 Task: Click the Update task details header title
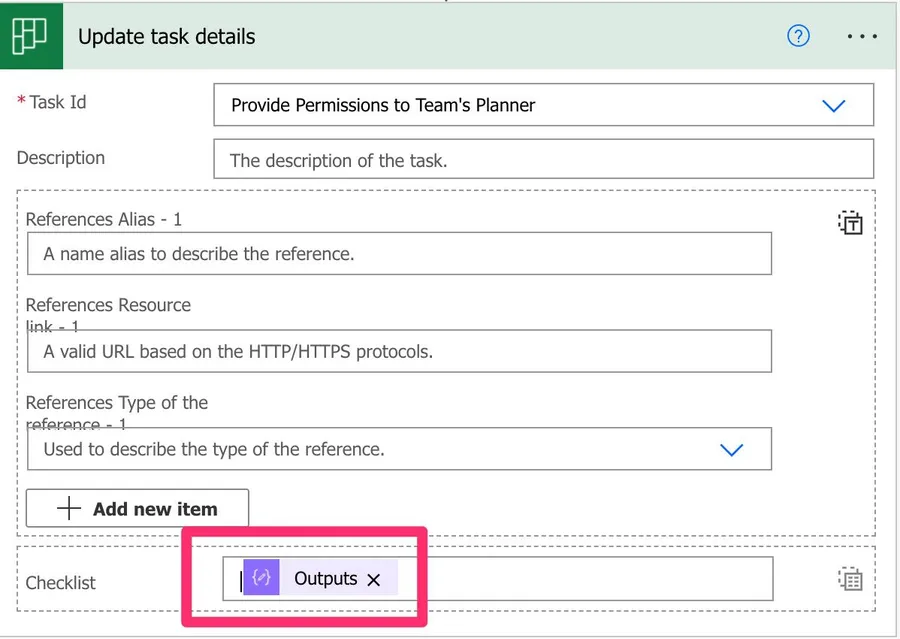click(167, 37)
